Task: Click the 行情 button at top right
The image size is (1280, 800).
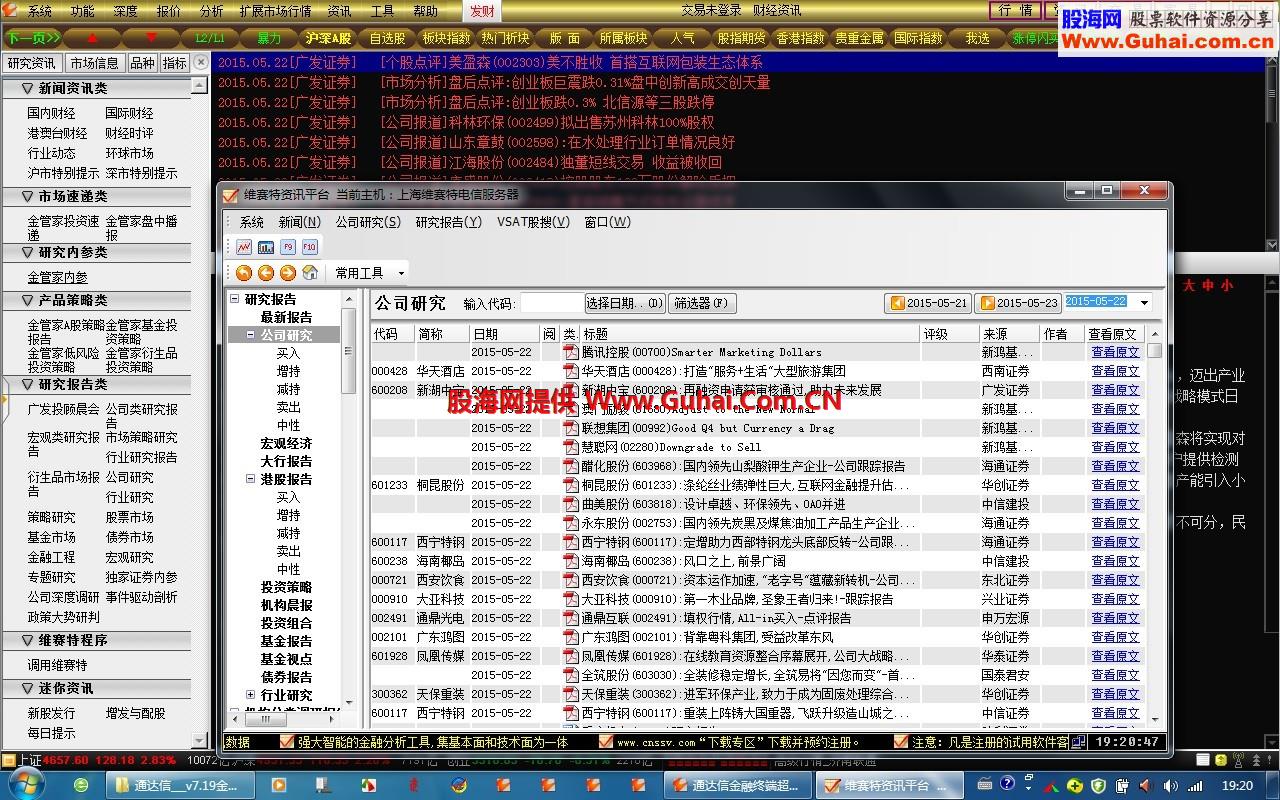Action: (x=1015, y=10)
